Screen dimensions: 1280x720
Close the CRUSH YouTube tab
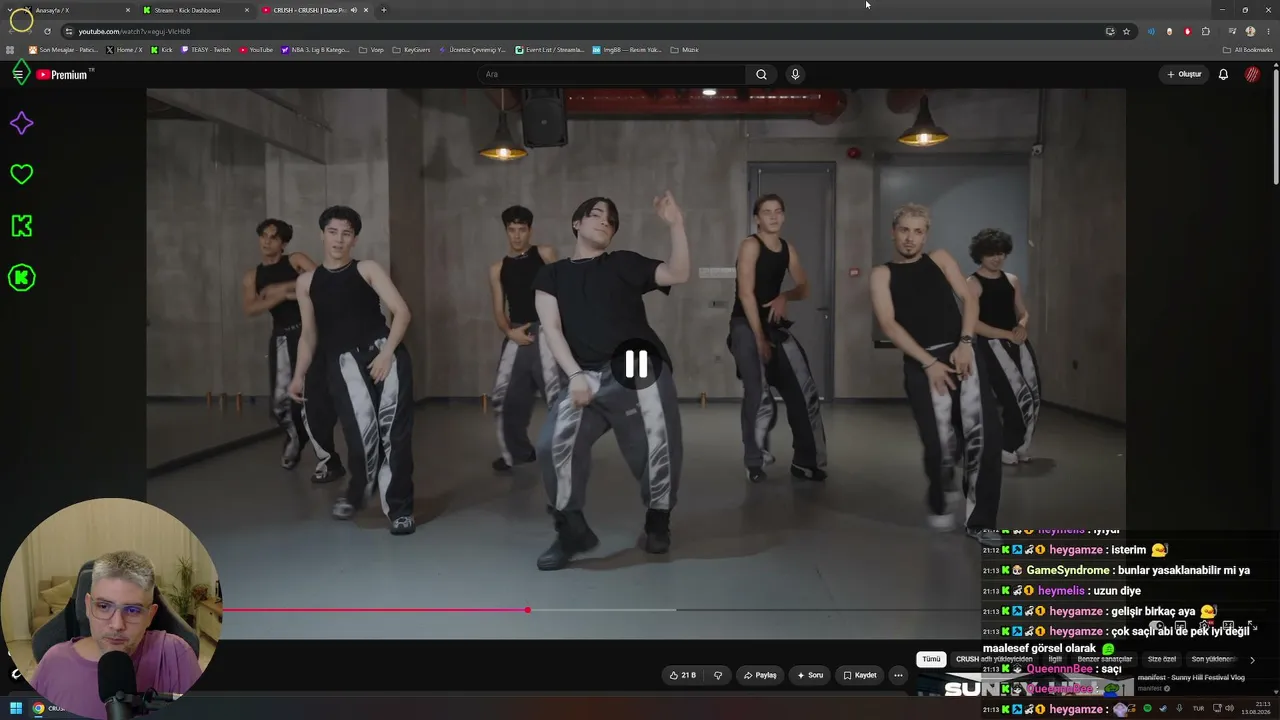point(366,10)
